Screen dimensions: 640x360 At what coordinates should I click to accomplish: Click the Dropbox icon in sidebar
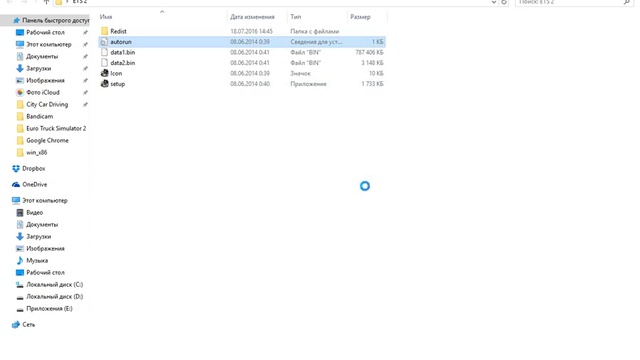coord(16,168)
